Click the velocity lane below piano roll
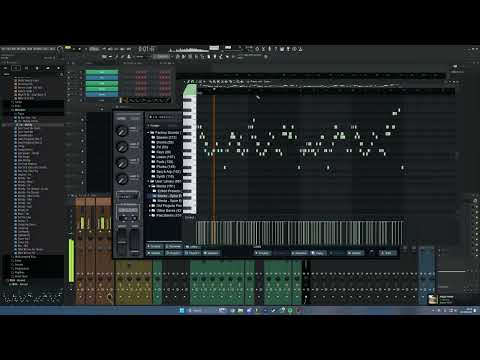The width and height of the screenshot is (480, 360). tap(300, 233)
